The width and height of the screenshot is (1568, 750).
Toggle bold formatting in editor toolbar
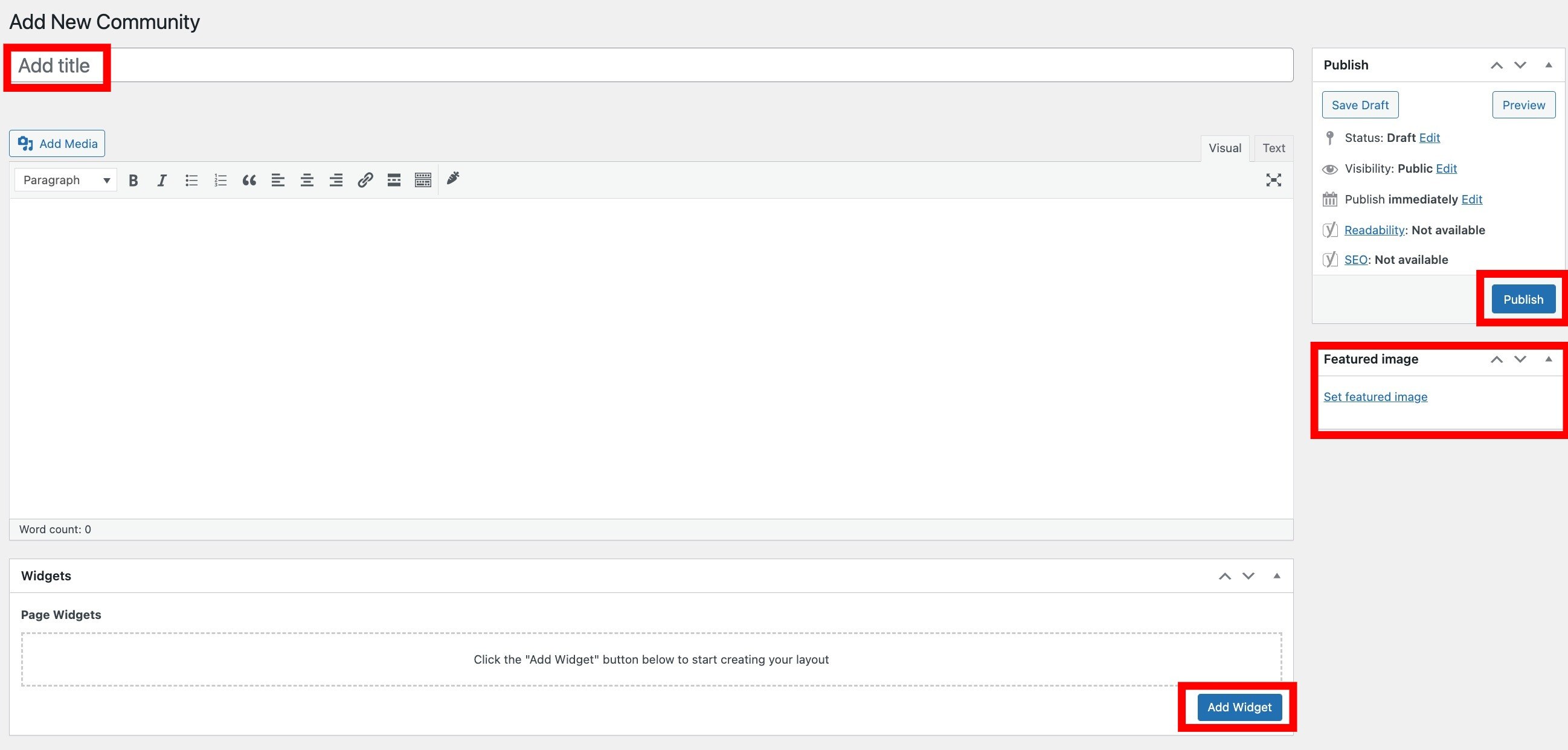coord(133,180)
